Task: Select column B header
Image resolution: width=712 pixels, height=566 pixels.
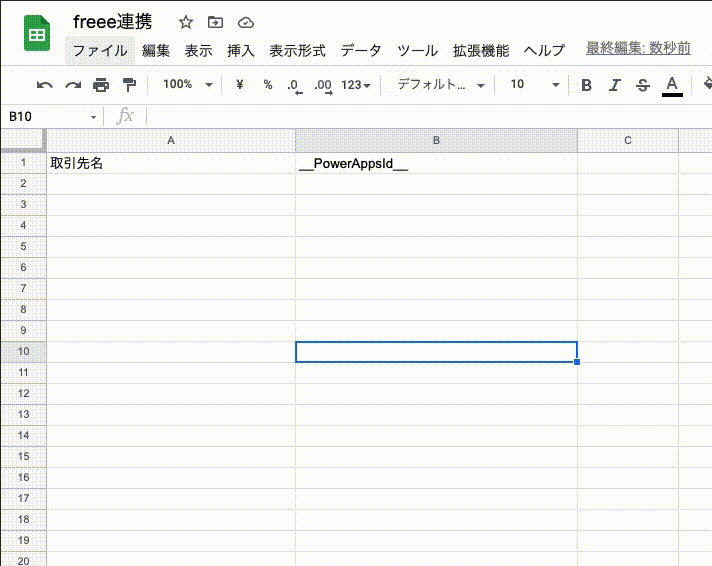Action: pyautogui.click(x=436, y=140)
